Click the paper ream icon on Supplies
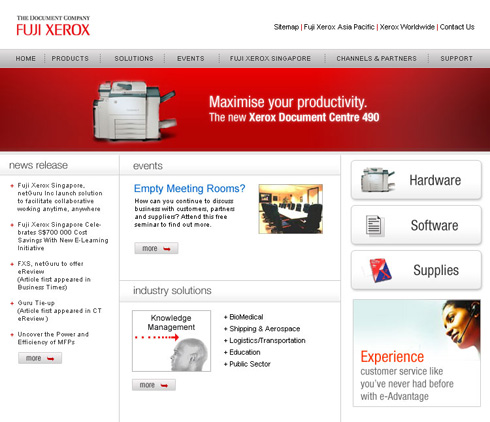This screenshot has height=422, width=490. pos(381,270)
